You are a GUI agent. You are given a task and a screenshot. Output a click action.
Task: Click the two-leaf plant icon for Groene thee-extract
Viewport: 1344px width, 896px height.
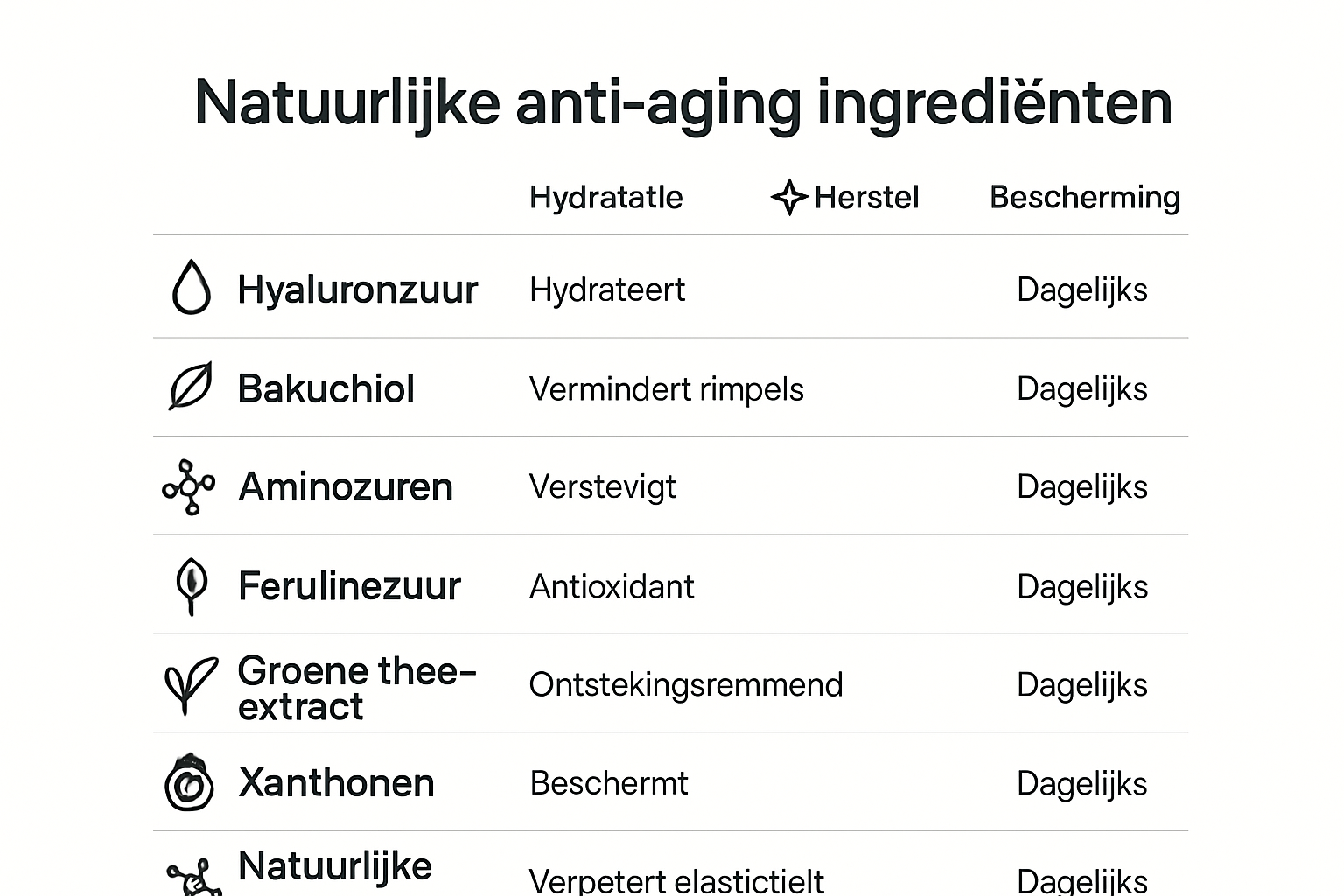[190, 684]
